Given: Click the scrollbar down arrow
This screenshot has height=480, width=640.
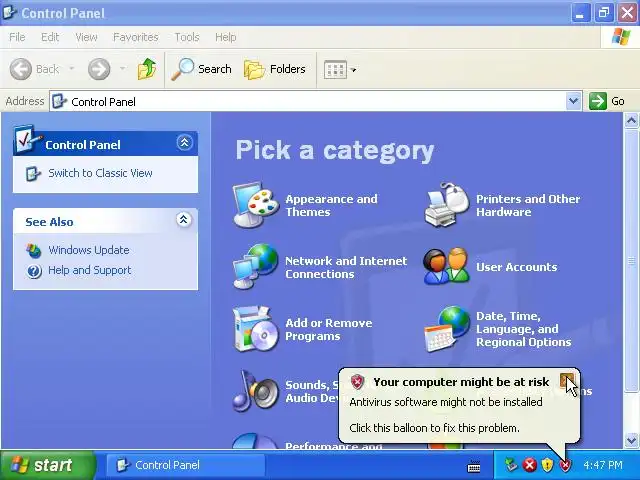Looking at the screenshot, I should pos(631,440).
